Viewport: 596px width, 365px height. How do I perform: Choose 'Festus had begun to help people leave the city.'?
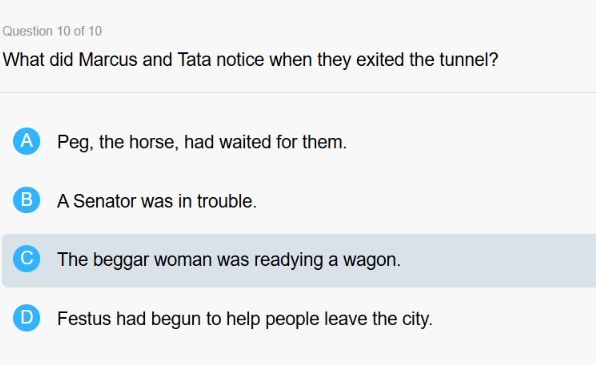245,319
